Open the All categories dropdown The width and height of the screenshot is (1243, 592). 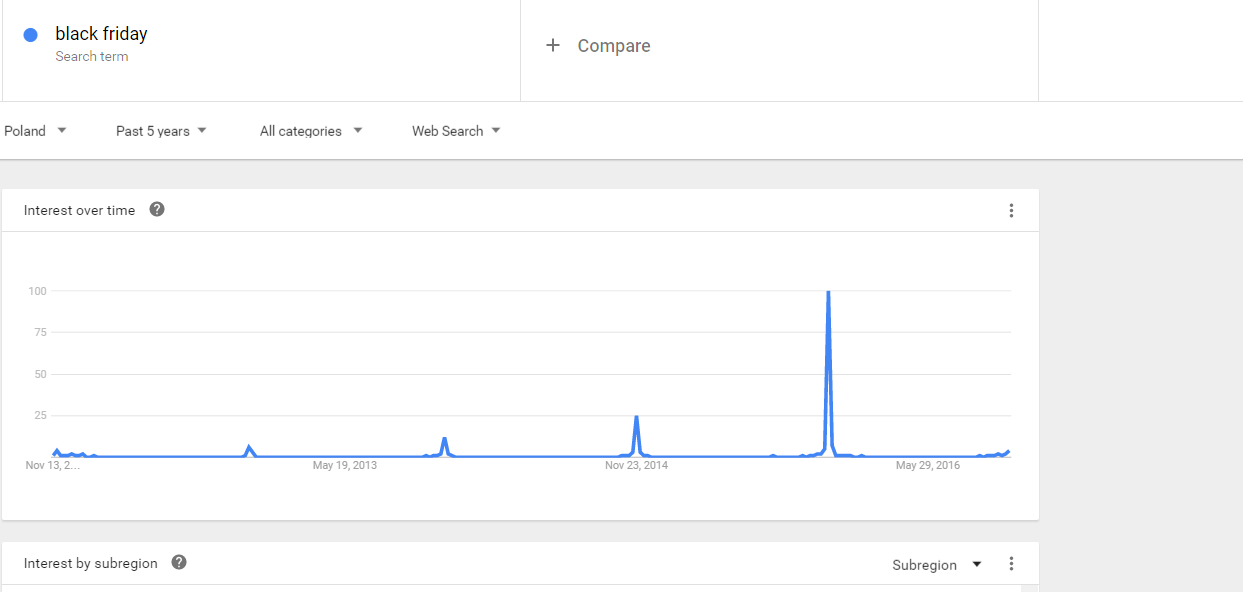pyautogui.click(x=310, y=131)
